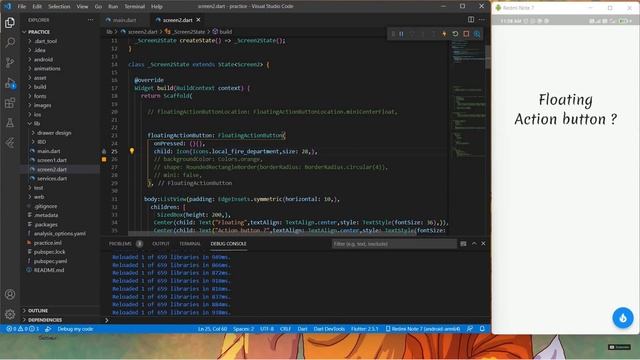Toggle the debug console filter options icon
The width and height of the screenshot is (640, 360).
[463, 244]
